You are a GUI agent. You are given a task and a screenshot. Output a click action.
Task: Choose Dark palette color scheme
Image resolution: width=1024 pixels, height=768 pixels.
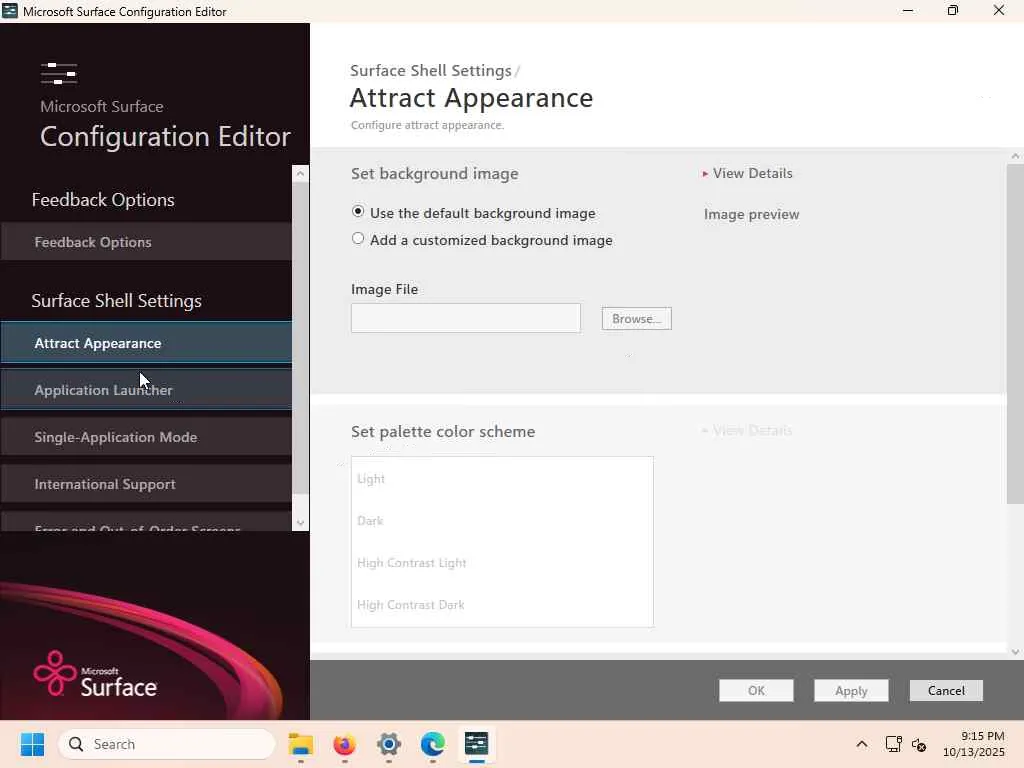(502, 520)
